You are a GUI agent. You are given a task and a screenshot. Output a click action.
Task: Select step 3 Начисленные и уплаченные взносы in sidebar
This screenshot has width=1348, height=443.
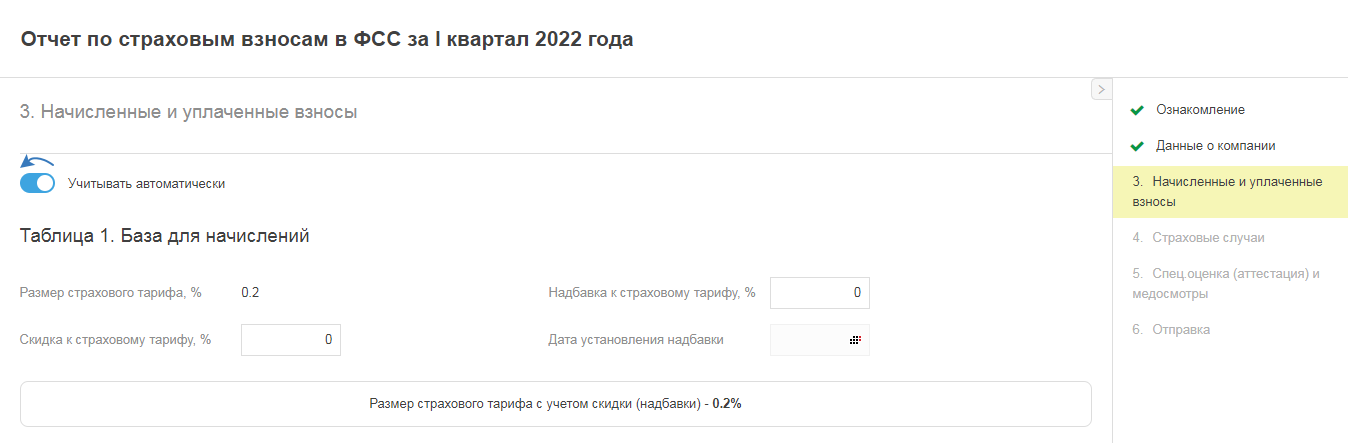(1227, 191)
